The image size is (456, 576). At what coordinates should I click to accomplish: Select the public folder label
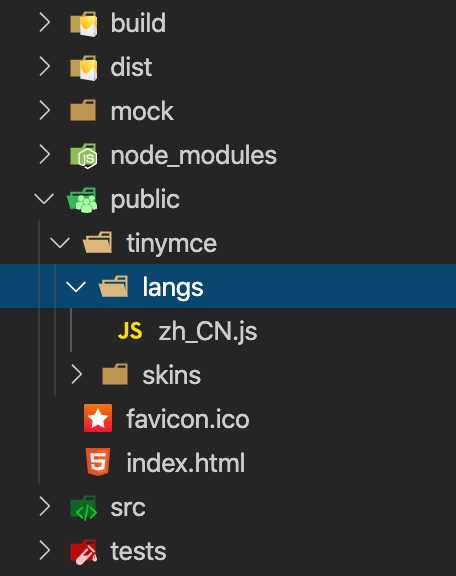145,201
